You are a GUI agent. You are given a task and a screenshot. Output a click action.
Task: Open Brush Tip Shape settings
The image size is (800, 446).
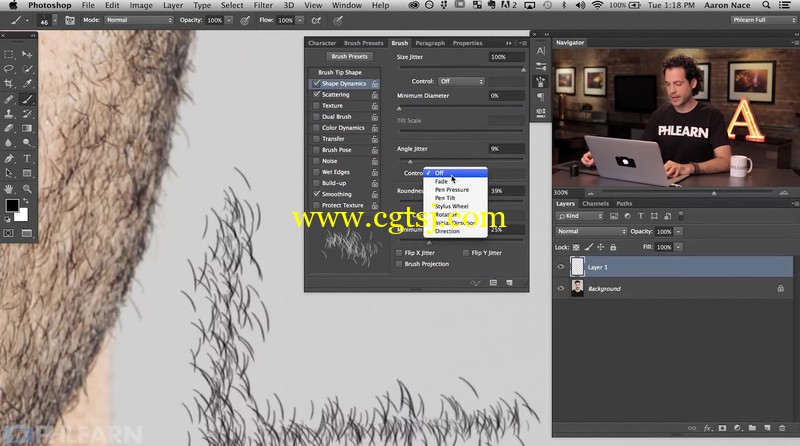340,72
